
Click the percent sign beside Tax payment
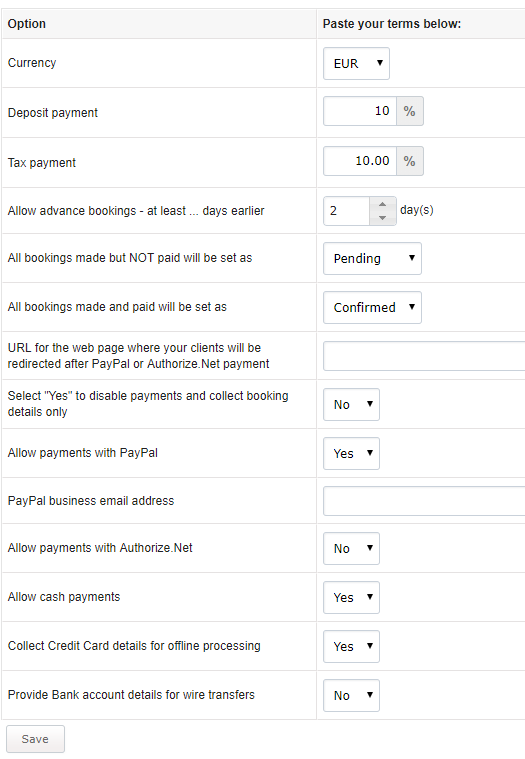[x=410, y=161]
